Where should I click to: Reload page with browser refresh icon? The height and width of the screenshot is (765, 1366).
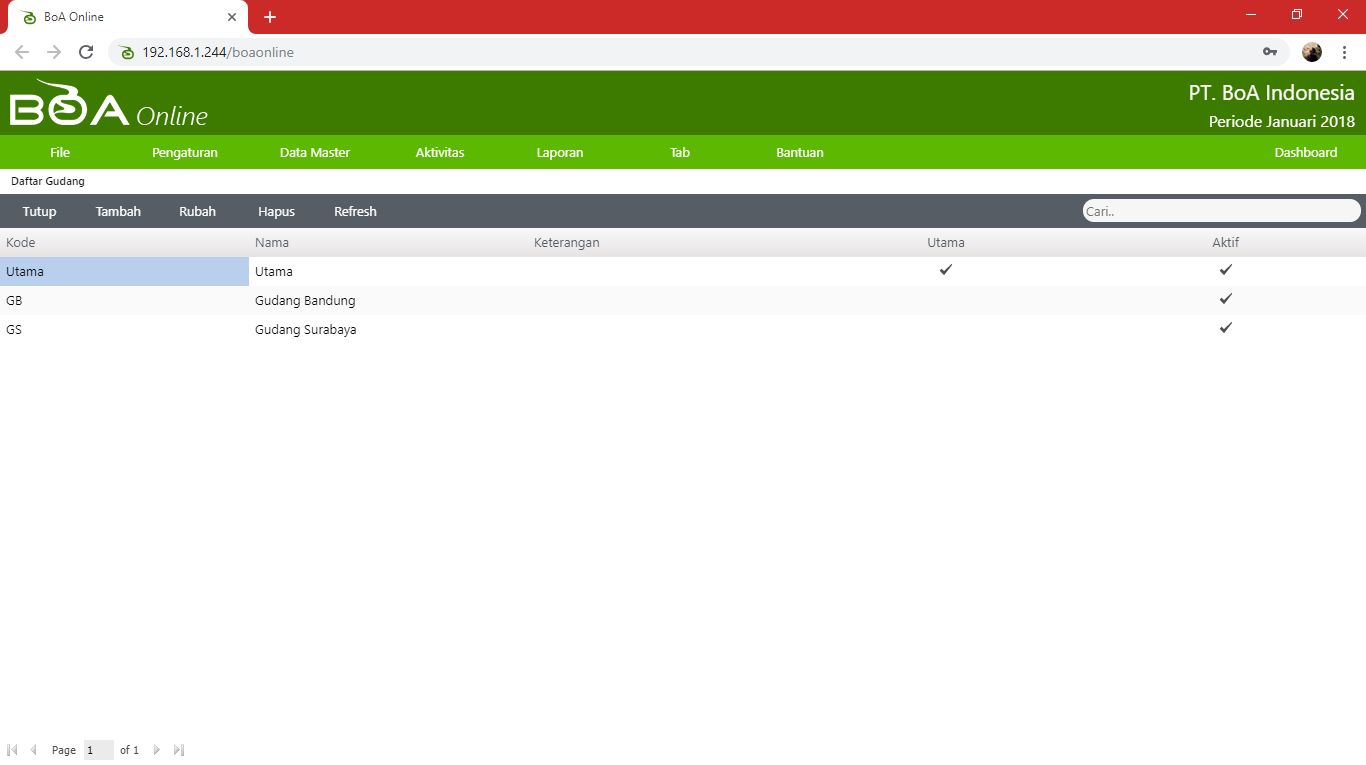[86, 52]
